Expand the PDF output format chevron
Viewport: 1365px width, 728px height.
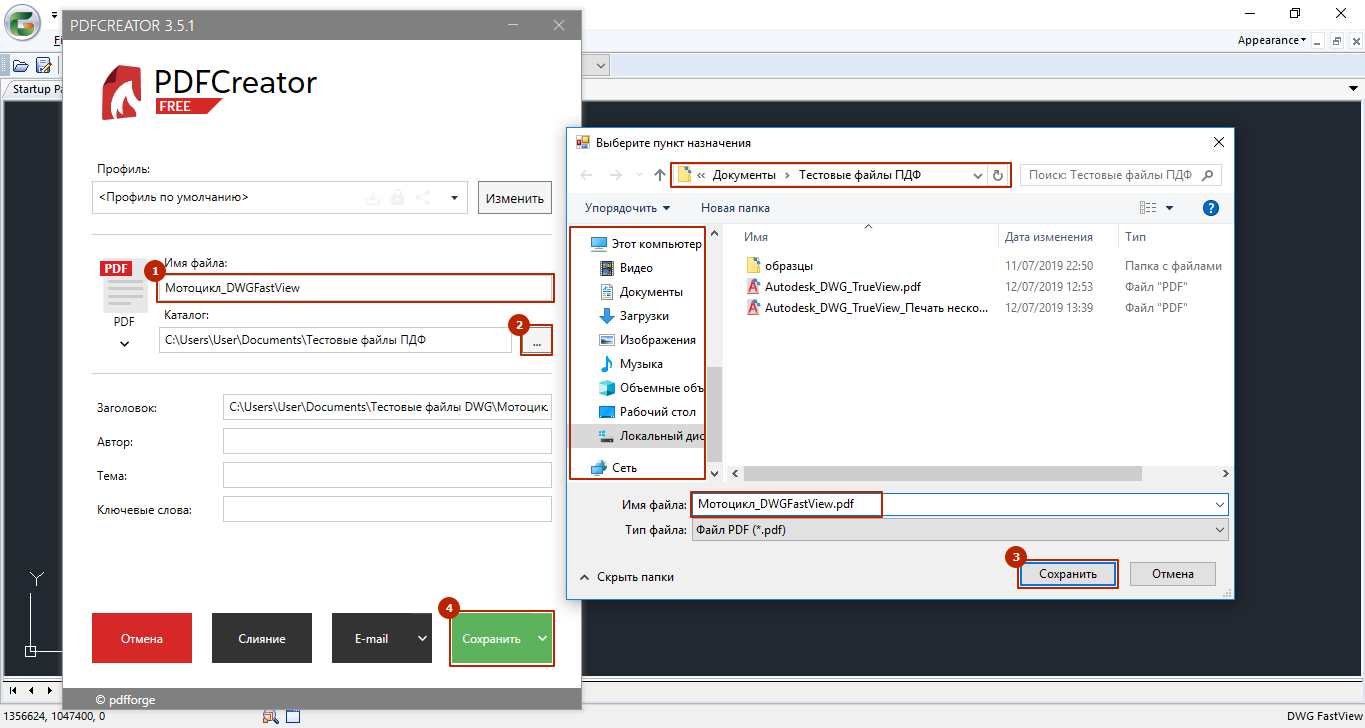pyautogui.click(x=124, y=344)
